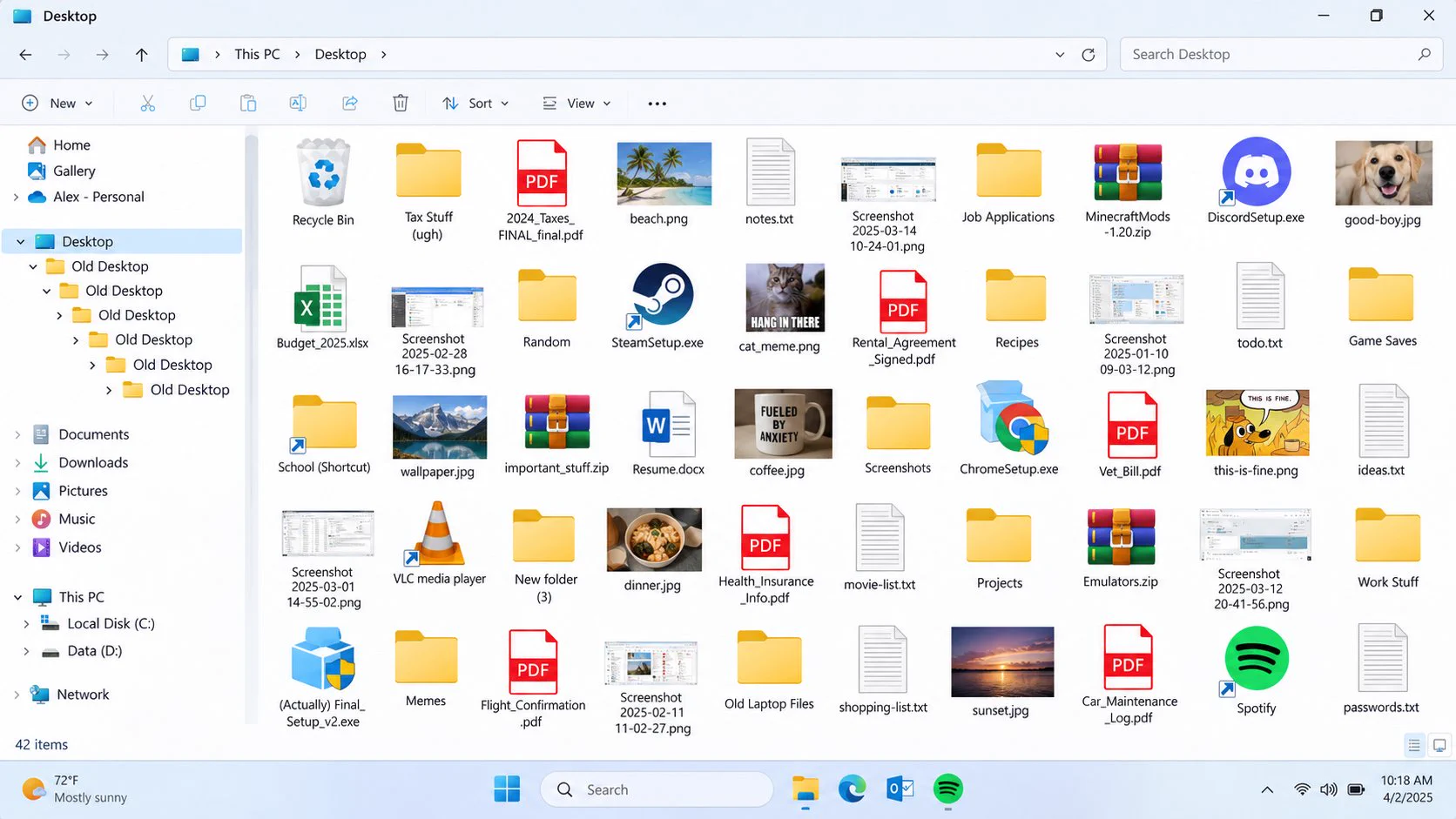
Task: Open the New dropdown menu
Action: 57,104
